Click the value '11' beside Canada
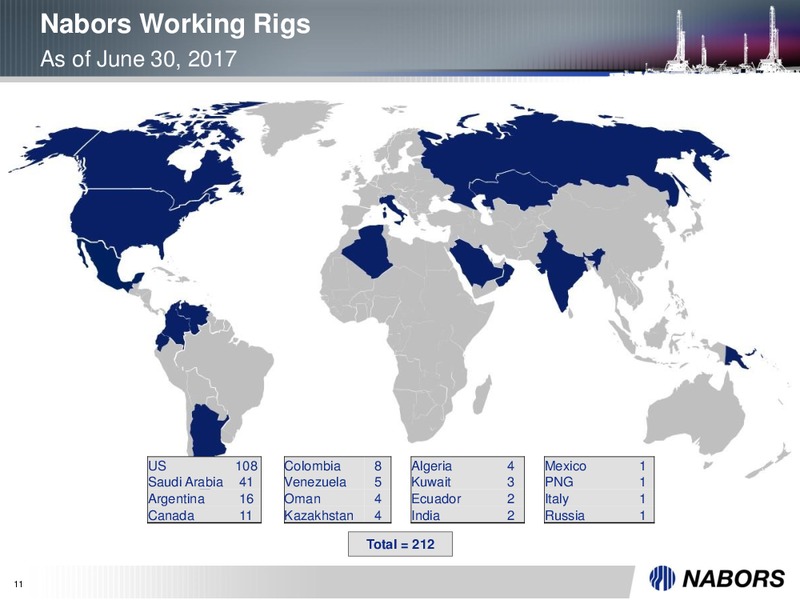Image resolution: width=800 pixels, height=600 pixels. tap(246, 515)
